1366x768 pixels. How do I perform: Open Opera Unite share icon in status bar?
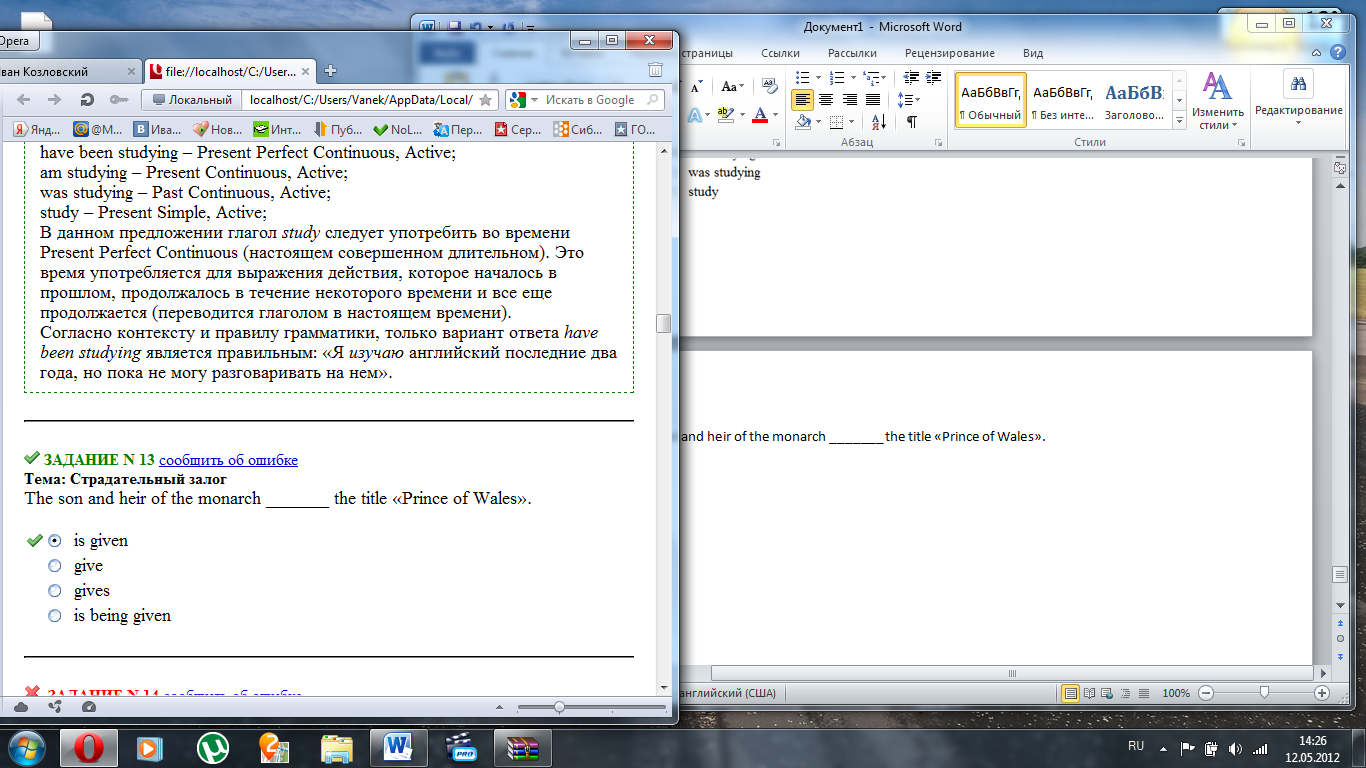click(55, 707)
